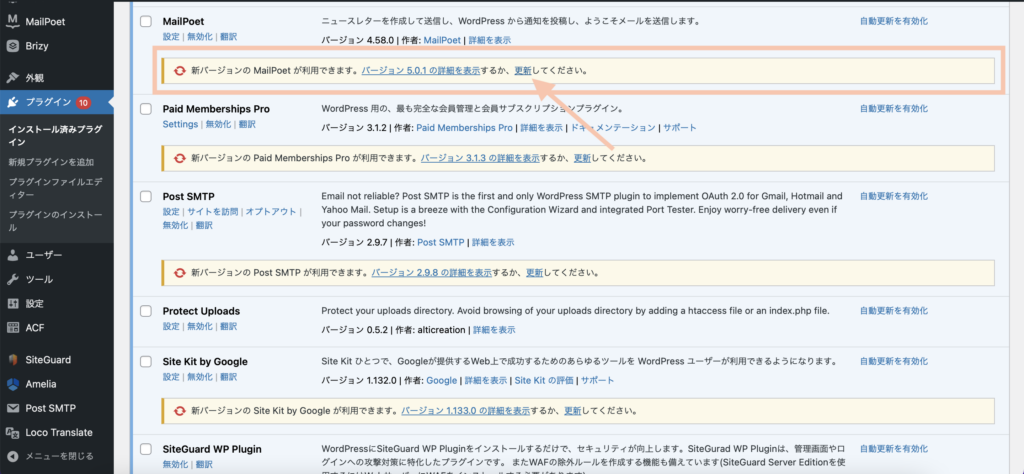Image resolution: width=1024 pixels, height=474 pixels.
Task: Click the SiteGuard shield icon
Action: [x=12, y=359]
